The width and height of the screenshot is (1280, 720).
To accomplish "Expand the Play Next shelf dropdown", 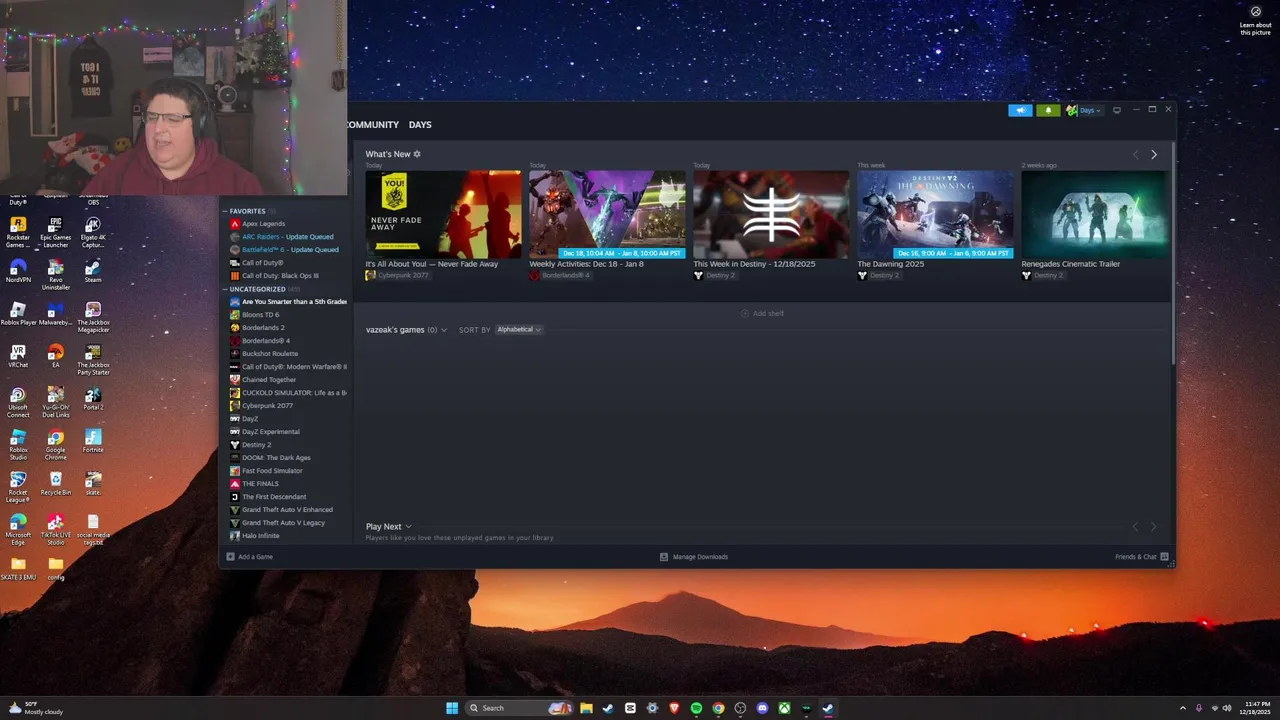I will [408, 527].
